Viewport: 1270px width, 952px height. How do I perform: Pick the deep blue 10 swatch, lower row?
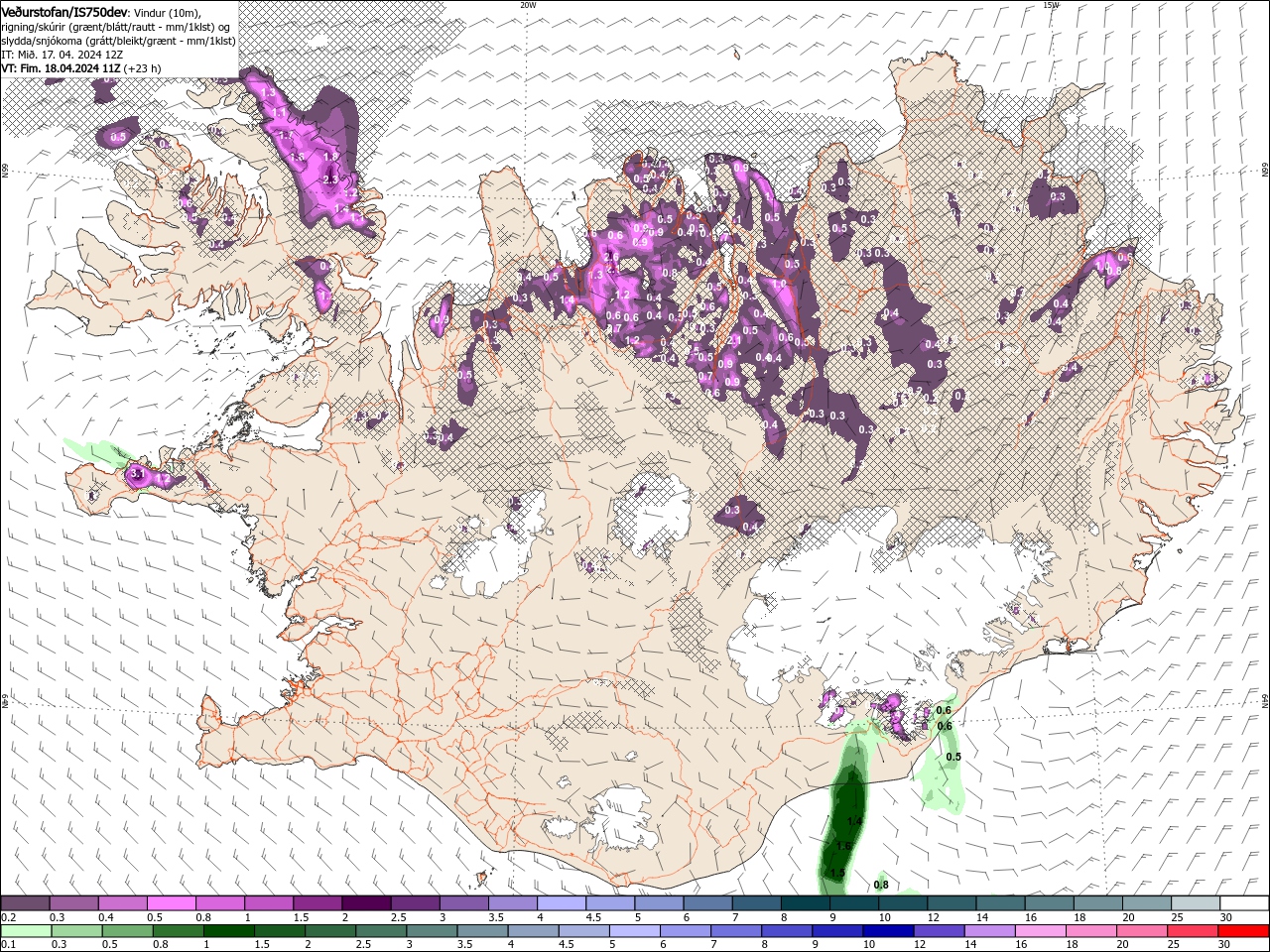point(888,931)
